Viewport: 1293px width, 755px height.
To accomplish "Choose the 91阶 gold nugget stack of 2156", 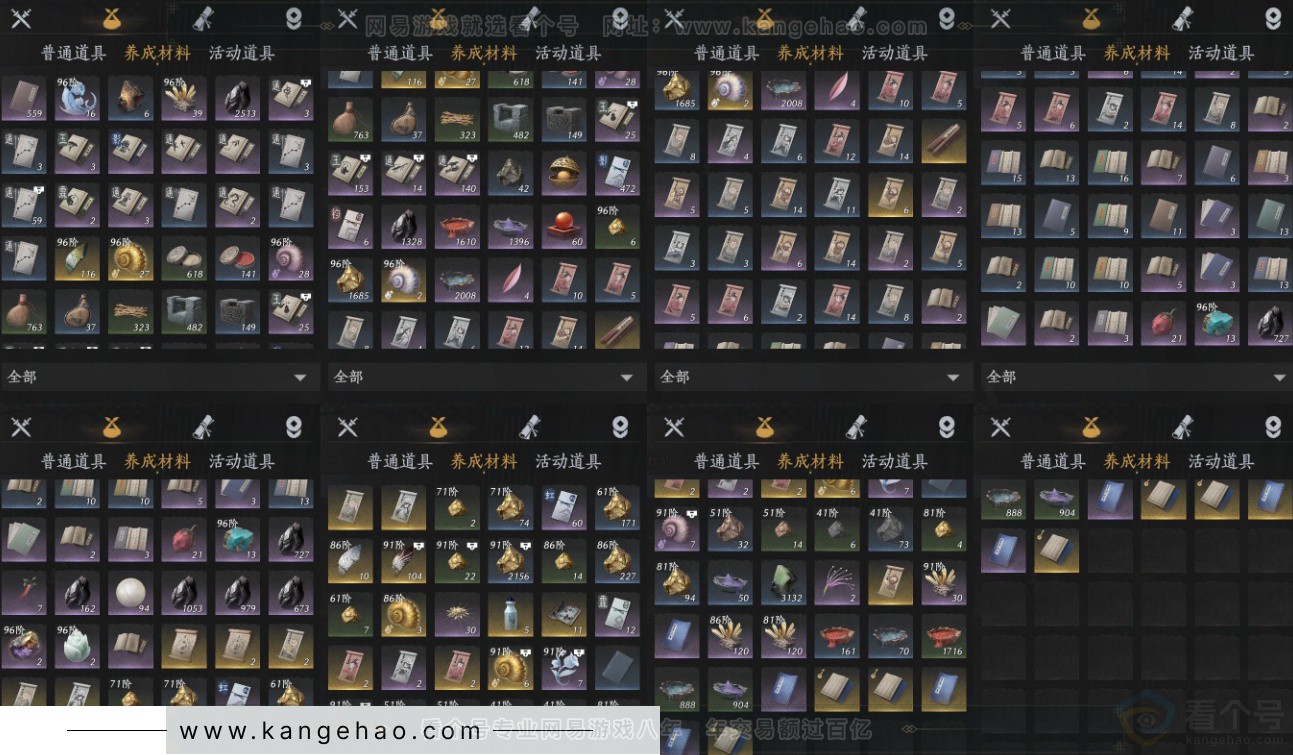I will pyautogui.click(x=512, y=561).
